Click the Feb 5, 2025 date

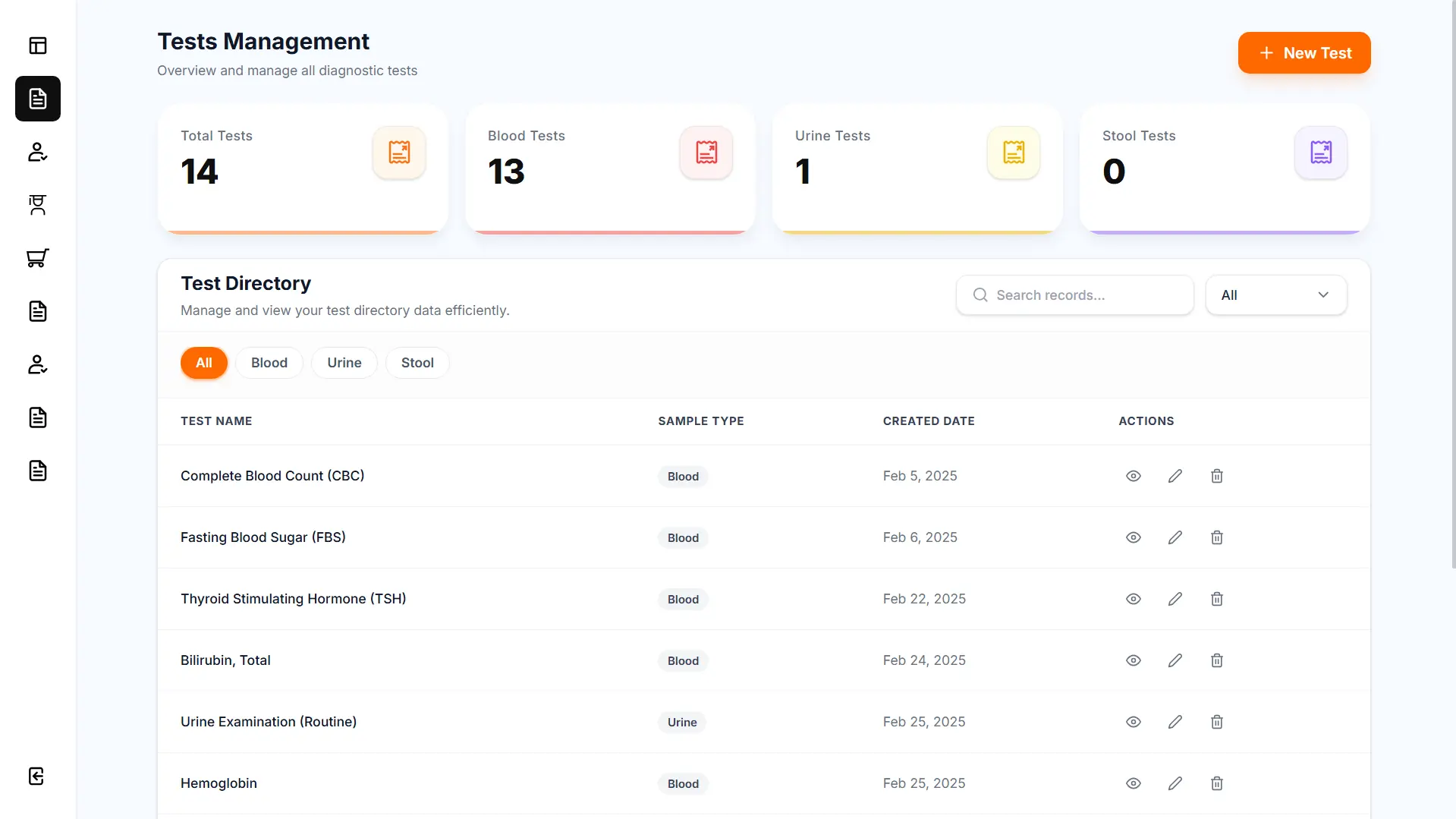[x=920, y=476]
